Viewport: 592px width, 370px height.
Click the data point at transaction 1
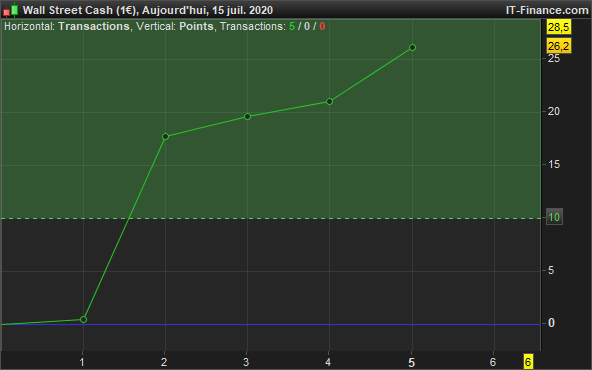(83, 319)
